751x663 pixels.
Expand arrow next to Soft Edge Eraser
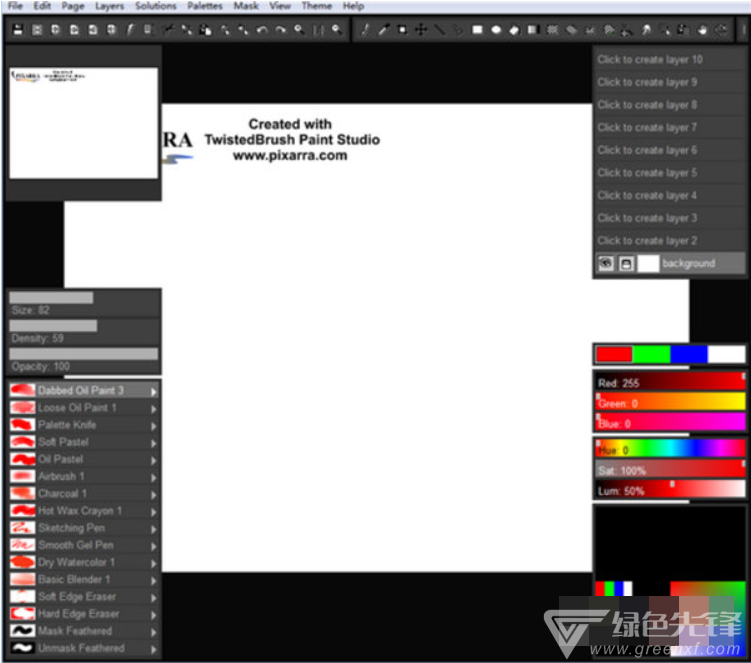pos(154,598)
